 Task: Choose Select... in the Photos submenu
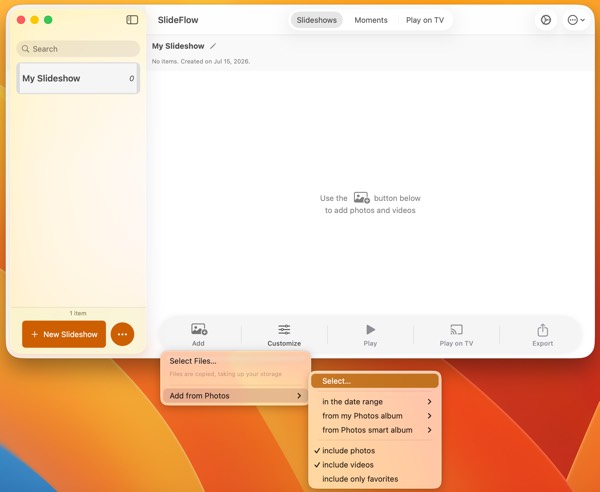tap(375, 381)
